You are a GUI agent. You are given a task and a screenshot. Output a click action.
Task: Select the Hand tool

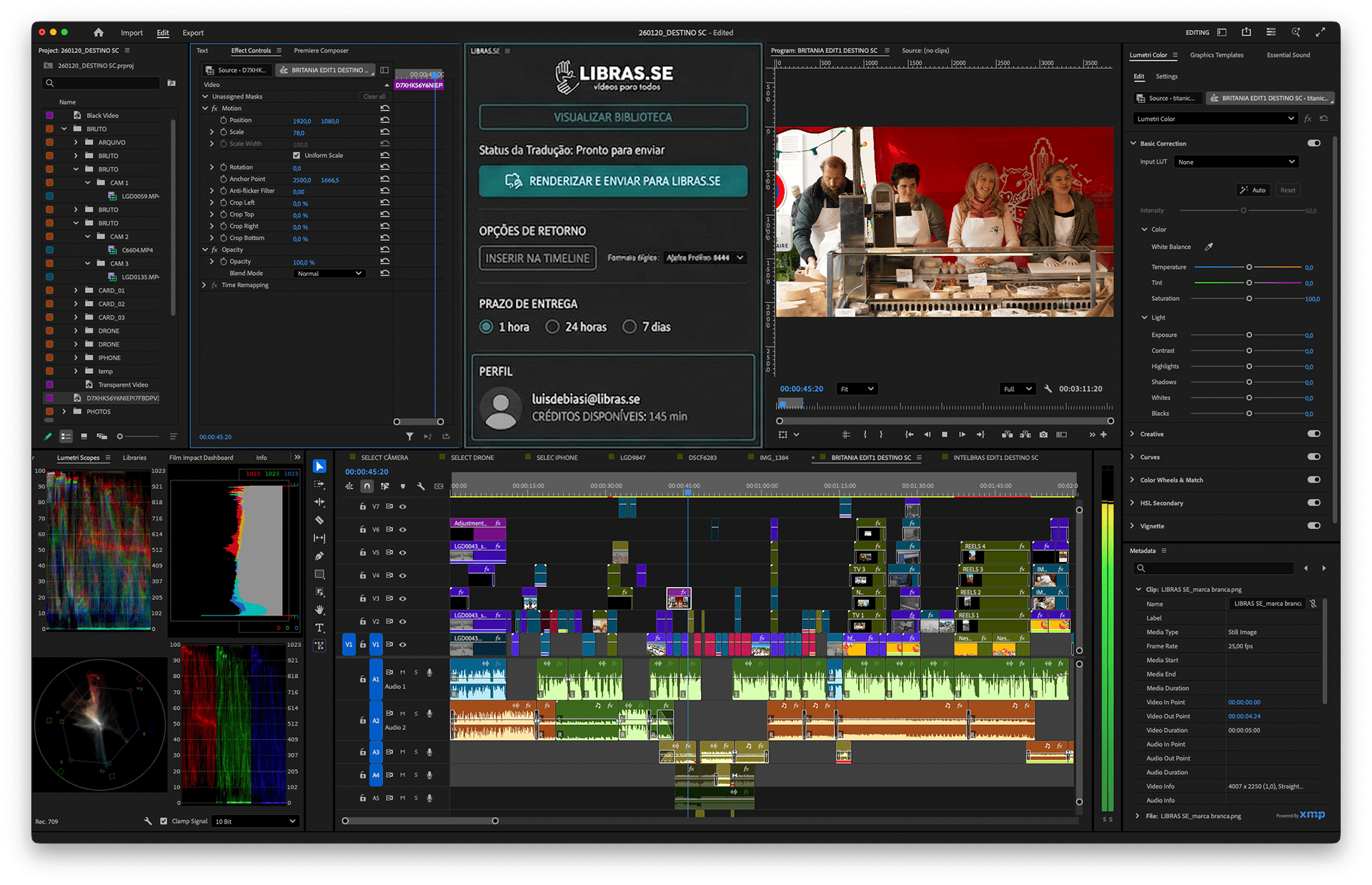[319, 608]
